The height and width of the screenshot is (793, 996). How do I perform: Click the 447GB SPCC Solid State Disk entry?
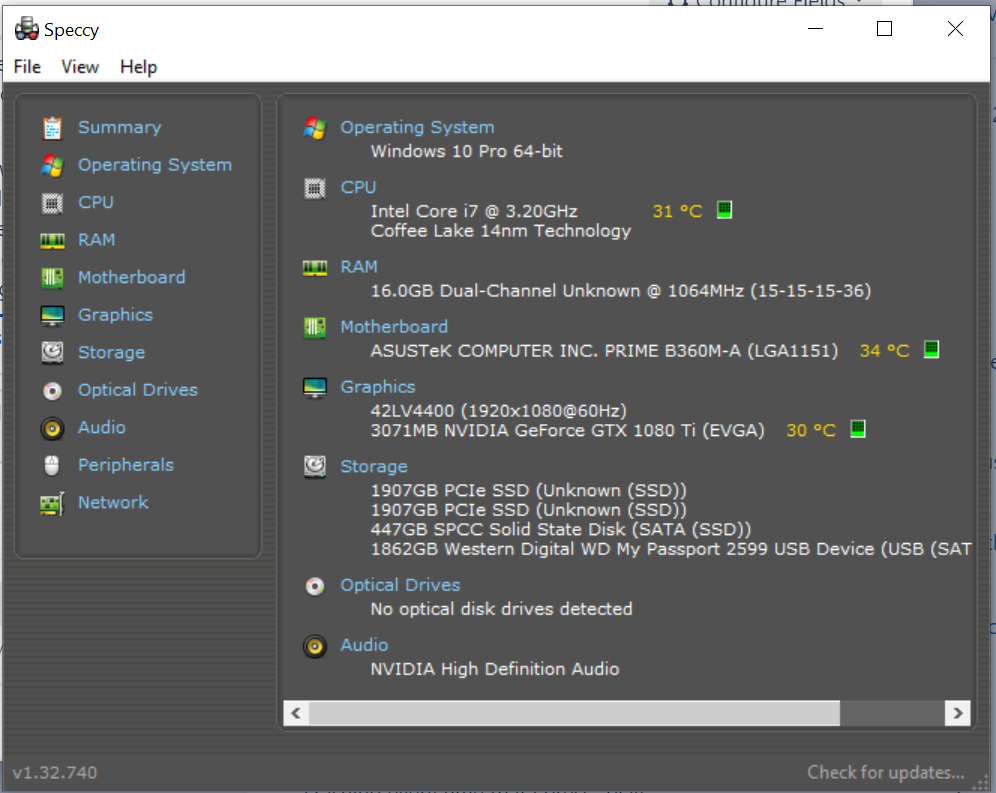pyautogui.click(x=560, y=530)
